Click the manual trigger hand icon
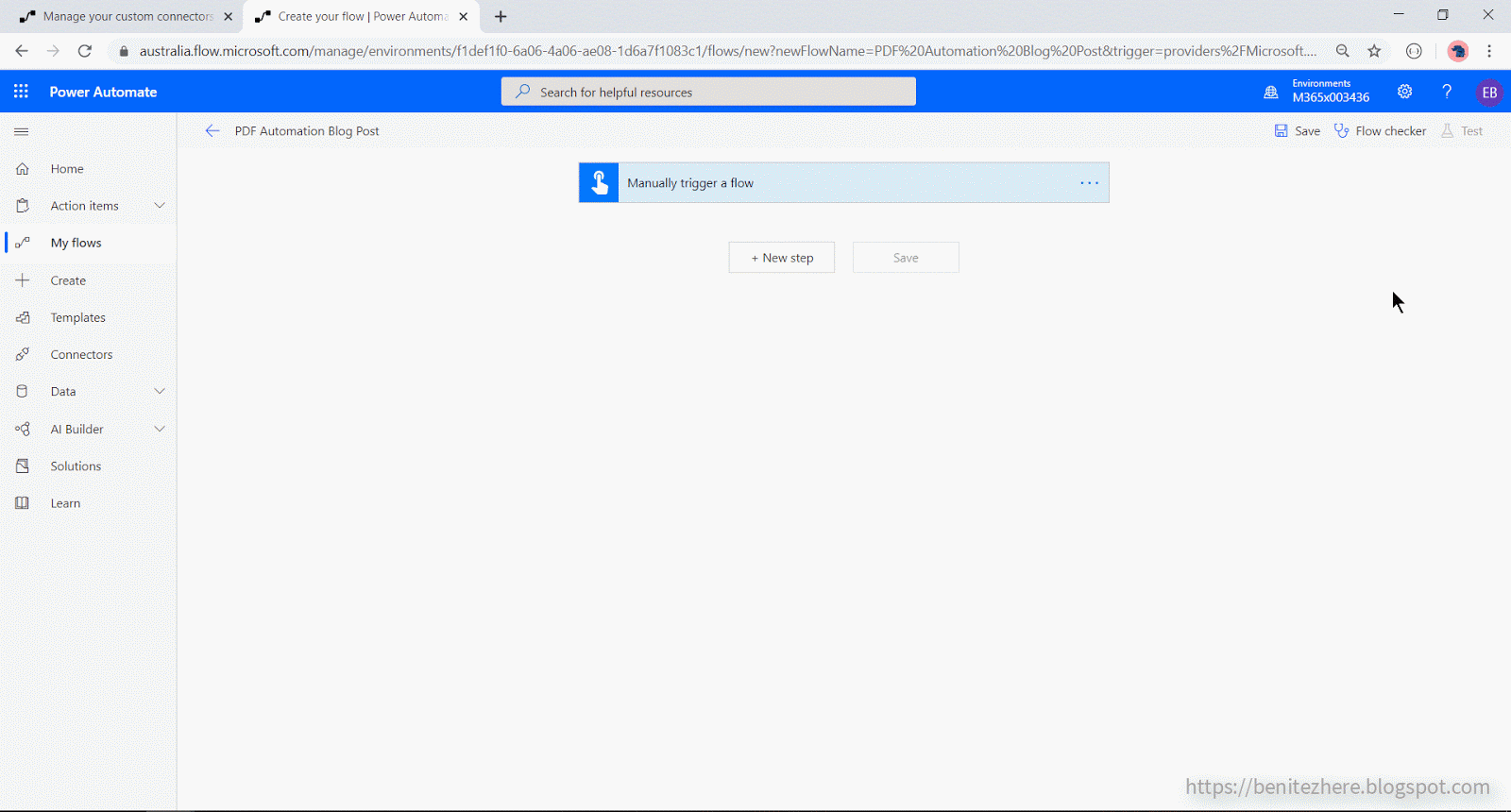This screenshot has width=1511, height=812. coord(599,183)
